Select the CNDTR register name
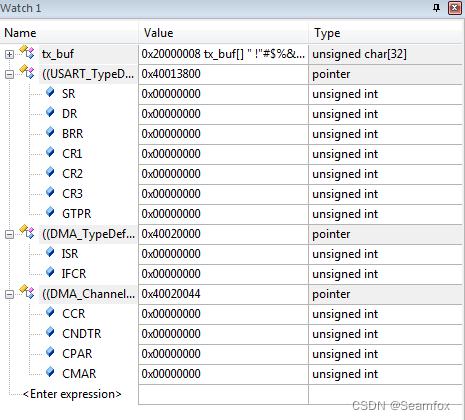 81,334
